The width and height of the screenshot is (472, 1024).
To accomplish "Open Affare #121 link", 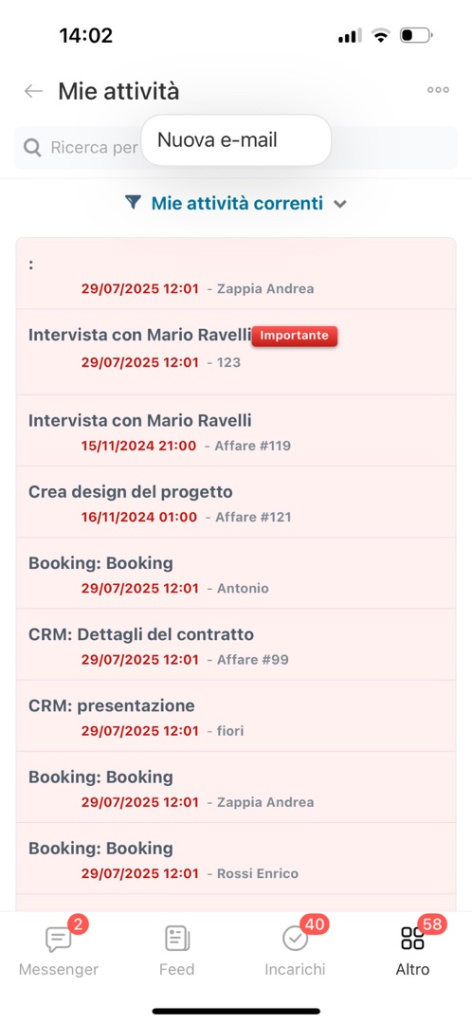I will tap(253, 517).
